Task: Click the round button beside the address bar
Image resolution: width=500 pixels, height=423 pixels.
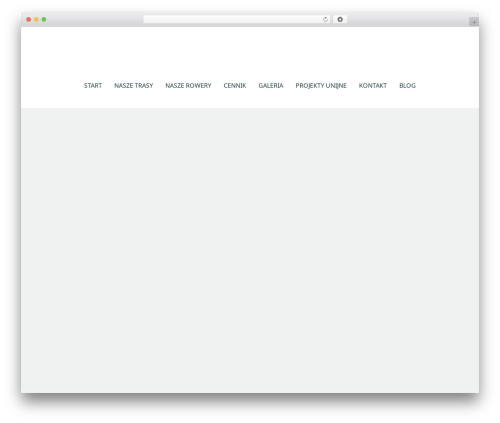Action: point(340,20)
